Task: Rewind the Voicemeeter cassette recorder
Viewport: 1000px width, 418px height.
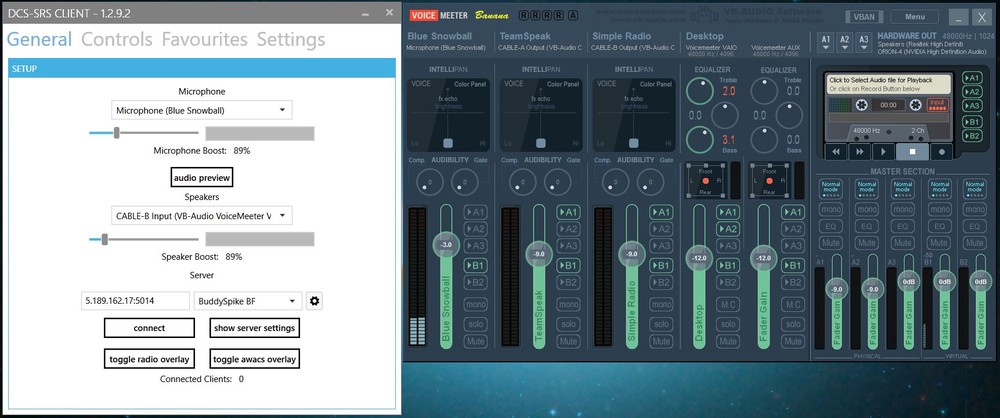Action: coord(835,151)
